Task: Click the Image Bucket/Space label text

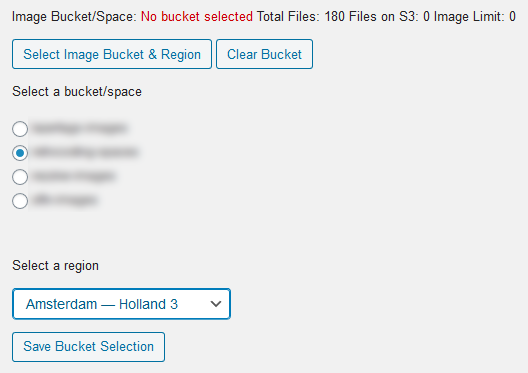Action: click(x=74, y=16)
